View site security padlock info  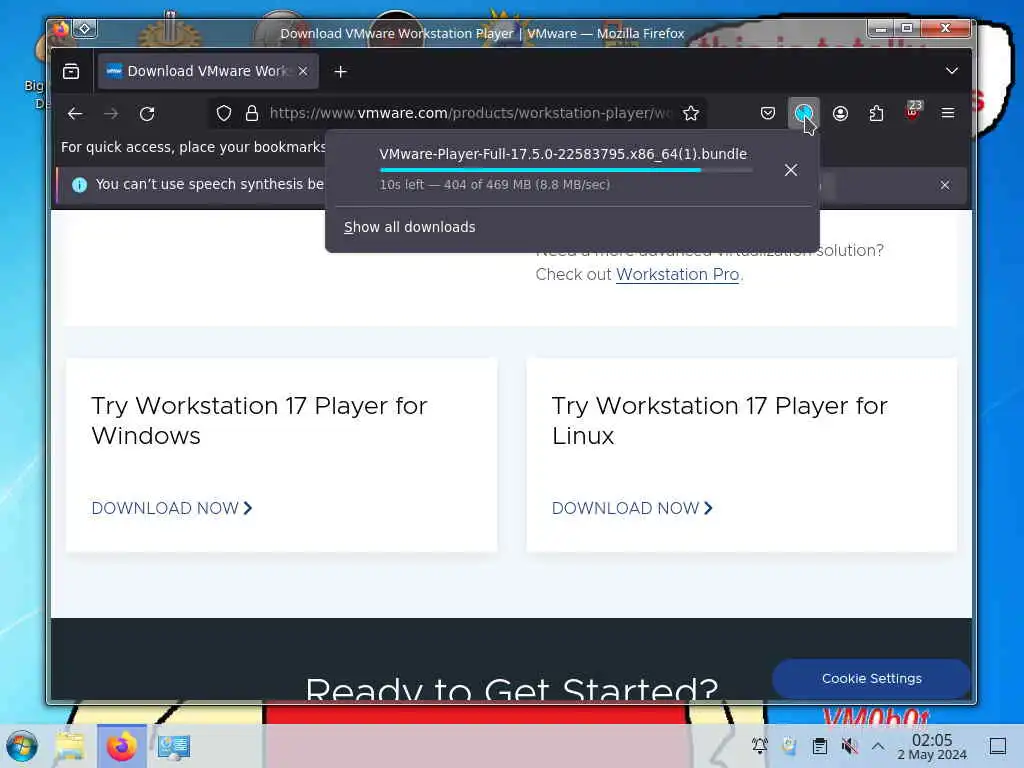(251, 114)
